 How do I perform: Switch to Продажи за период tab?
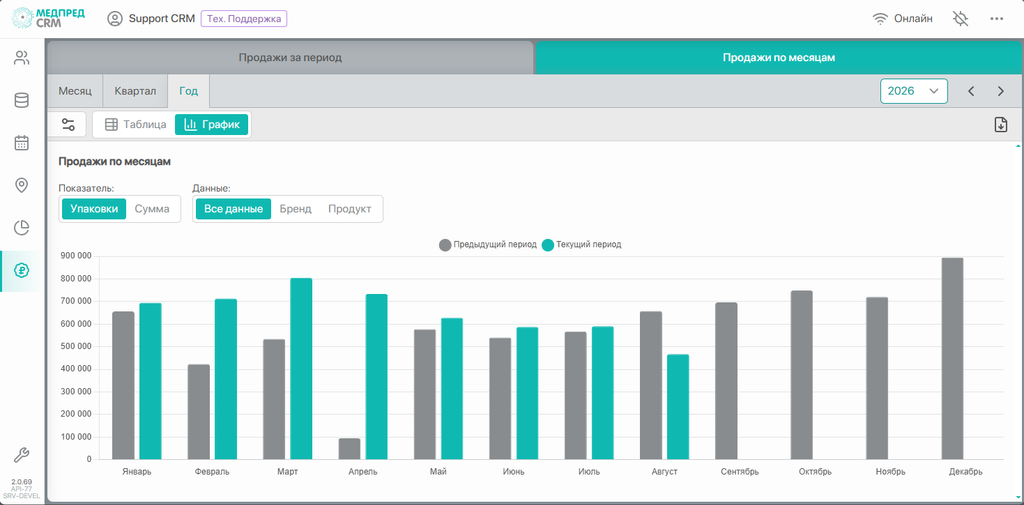tap(290, 57)
